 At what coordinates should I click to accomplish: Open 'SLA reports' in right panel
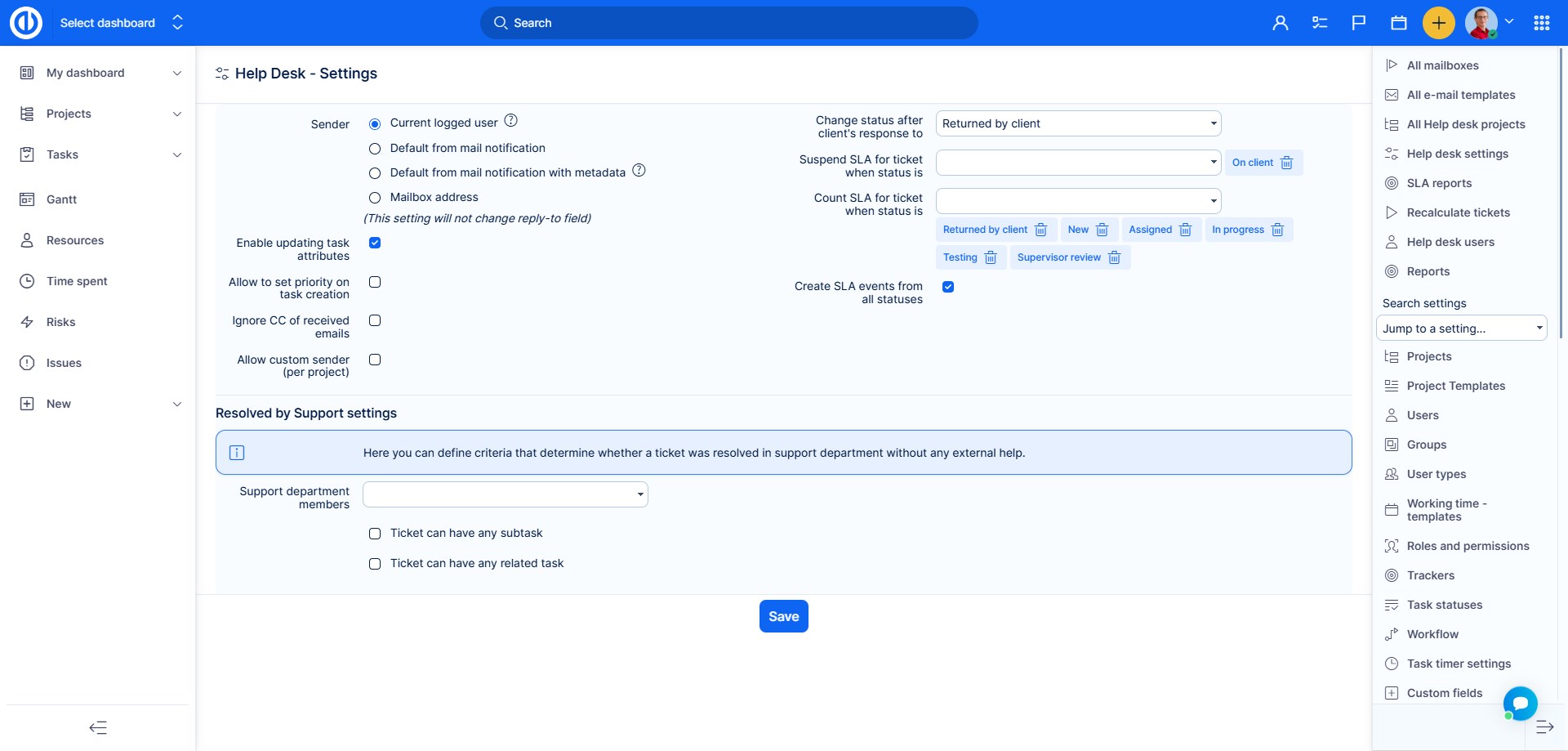(1439, 183)
